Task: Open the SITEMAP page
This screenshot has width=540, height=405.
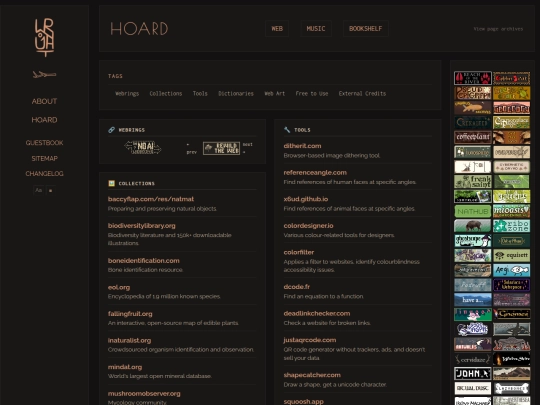Action: pyautogui.click(x=44, y=158)
